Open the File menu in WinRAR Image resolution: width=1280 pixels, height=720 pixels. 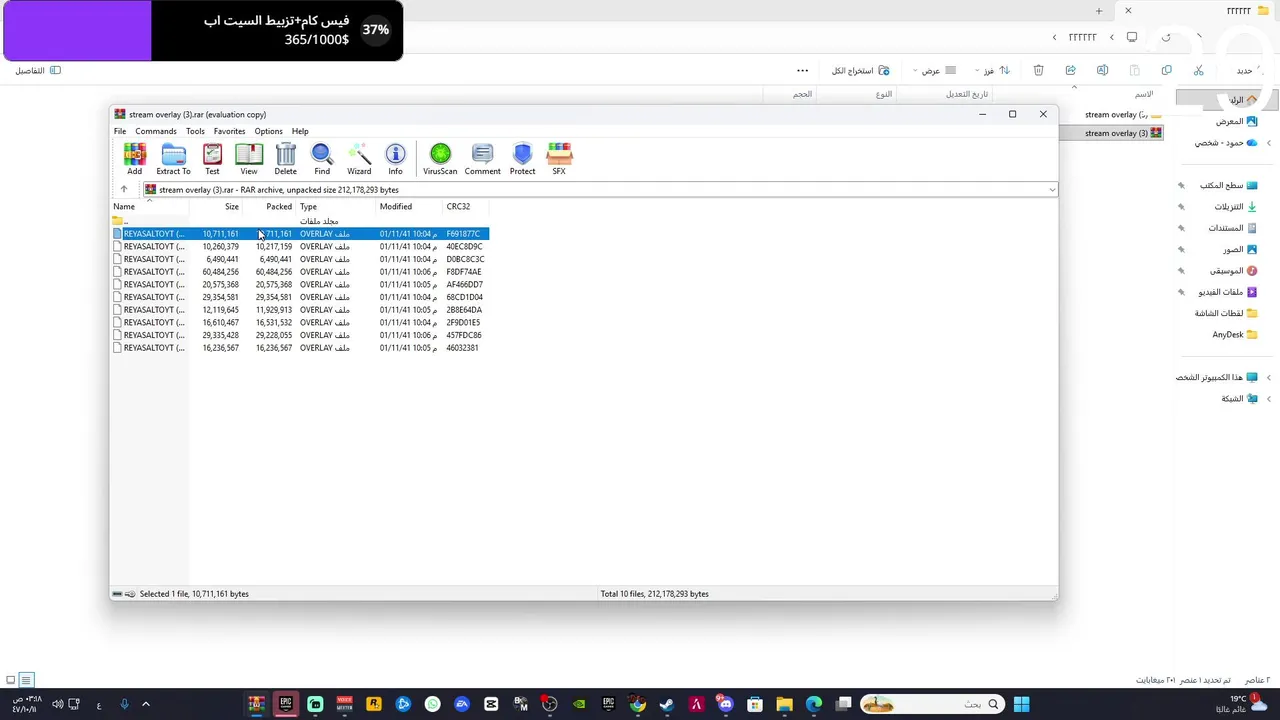(x=120, y=131)
